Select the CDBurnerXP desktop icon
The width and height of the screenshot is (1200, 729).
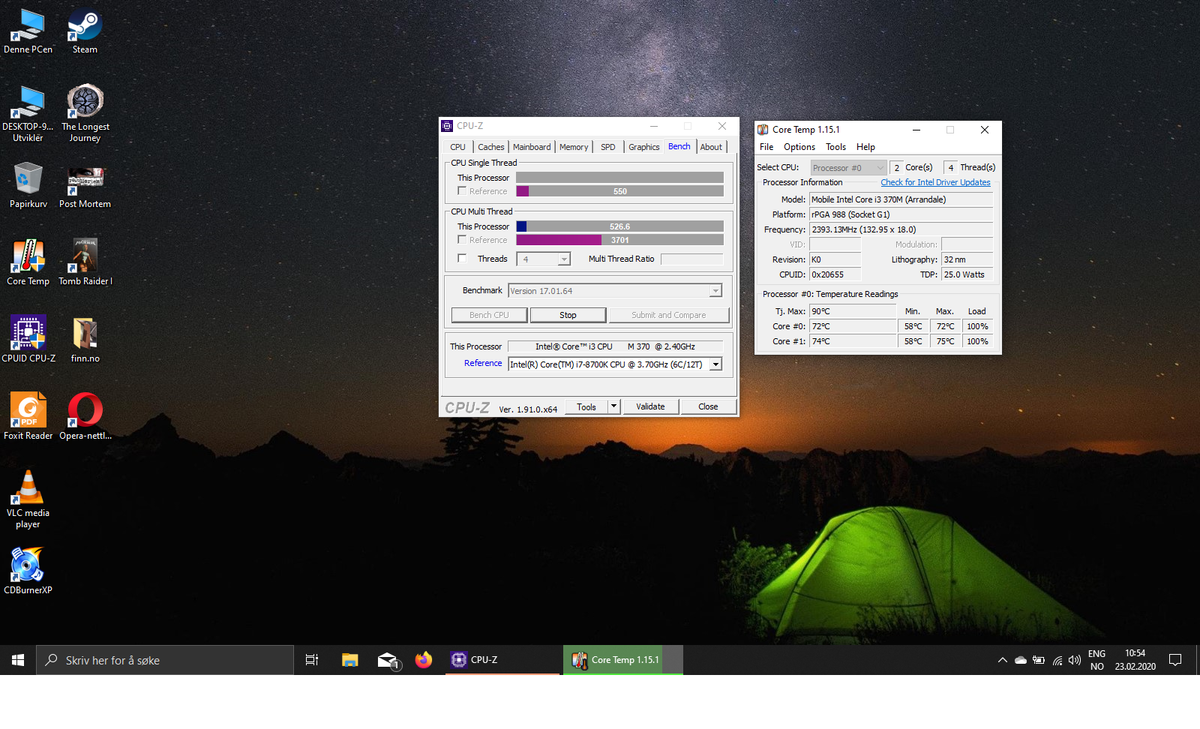point(28,571)
